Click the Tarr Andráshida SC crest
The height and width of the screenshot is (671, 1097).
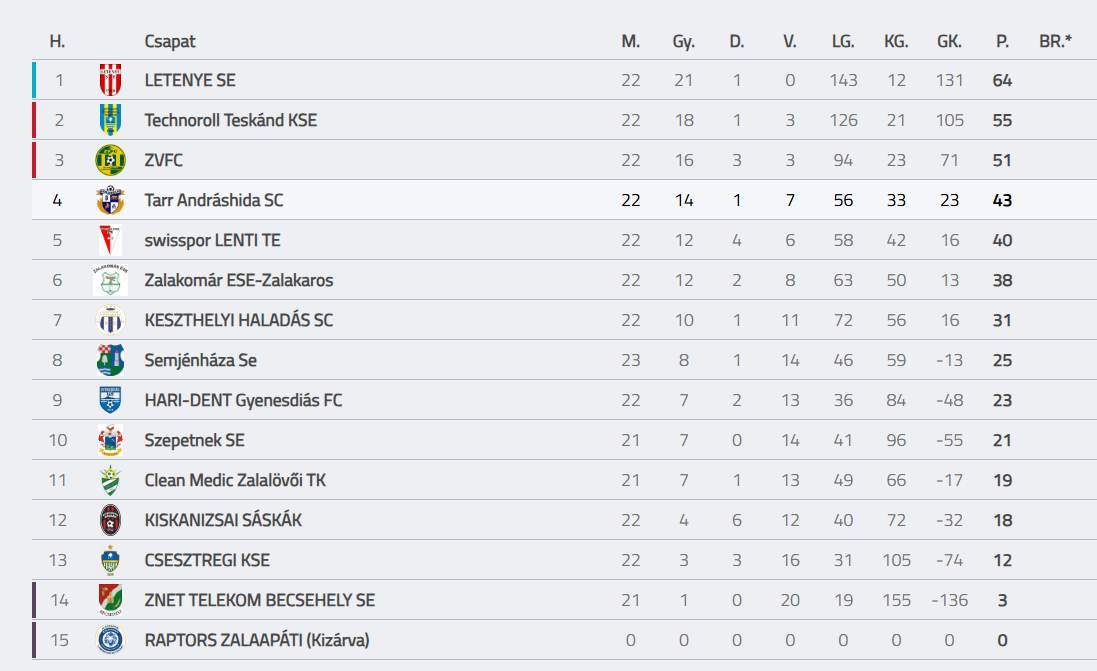tap(111, 200)
